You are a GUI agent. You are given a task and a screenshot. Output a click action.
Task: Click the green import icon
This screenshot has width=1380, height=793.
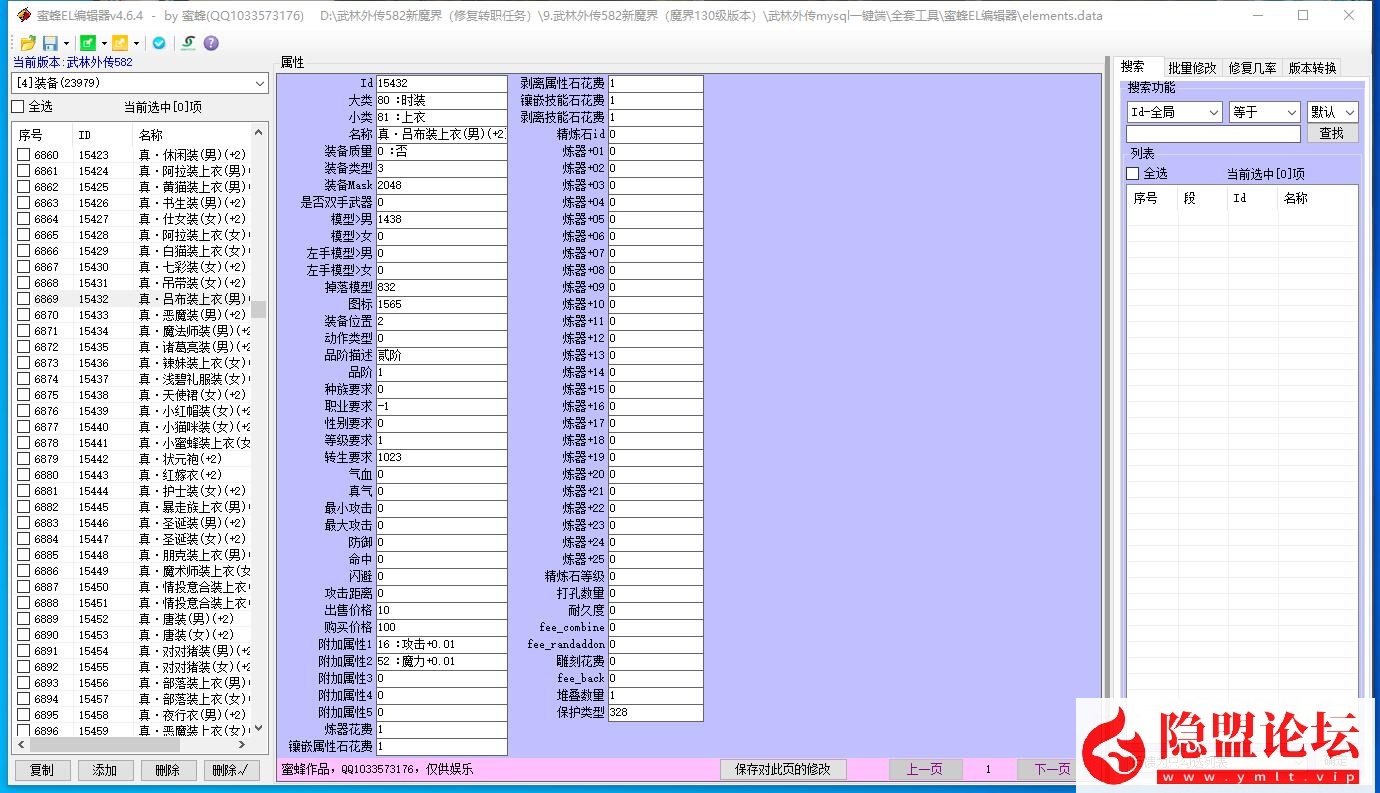tap(88, 43)
